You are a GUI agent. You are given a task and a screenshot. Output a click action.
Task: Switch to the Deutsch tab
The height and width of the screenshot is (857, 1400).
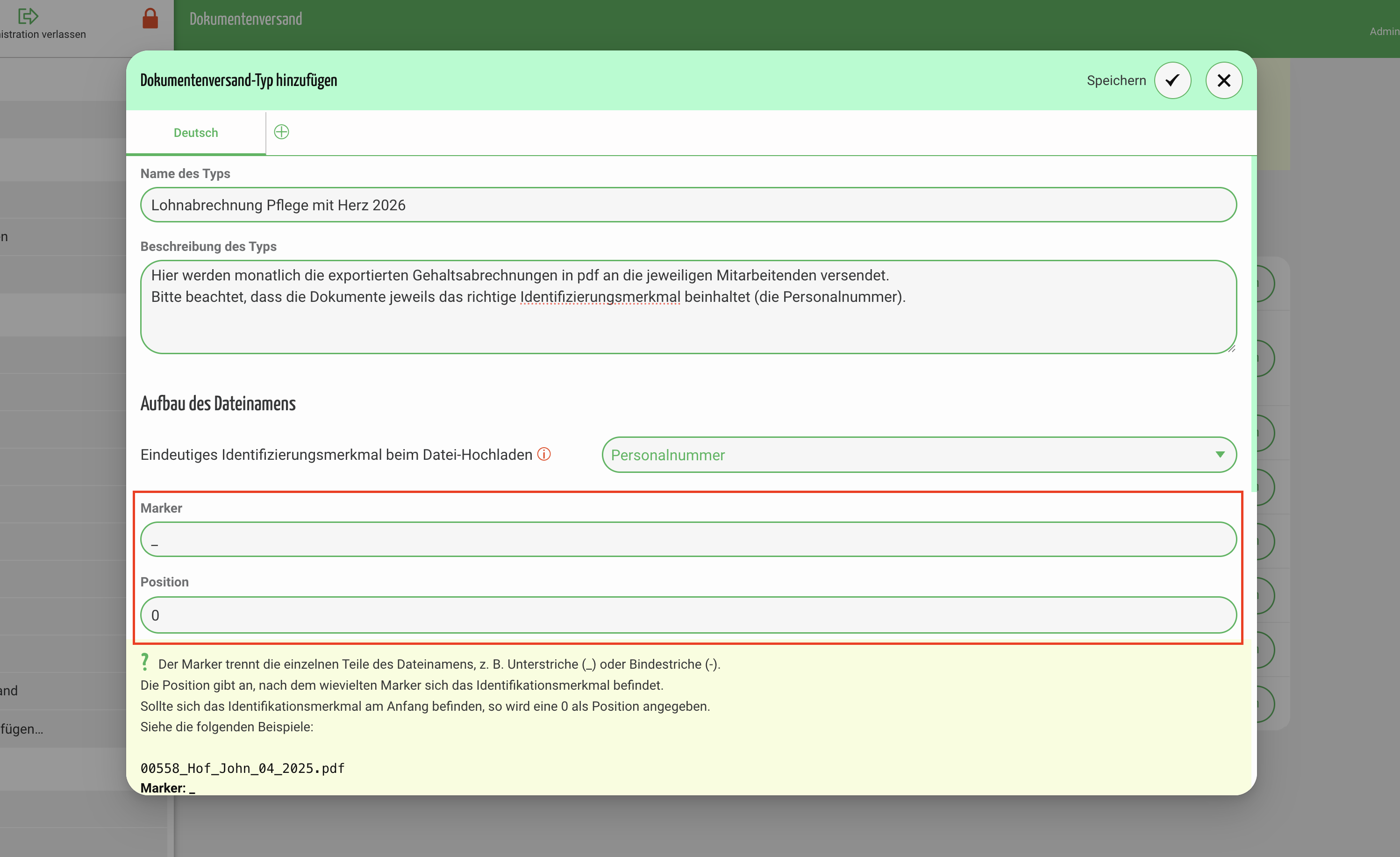click(x=195, y=132)
